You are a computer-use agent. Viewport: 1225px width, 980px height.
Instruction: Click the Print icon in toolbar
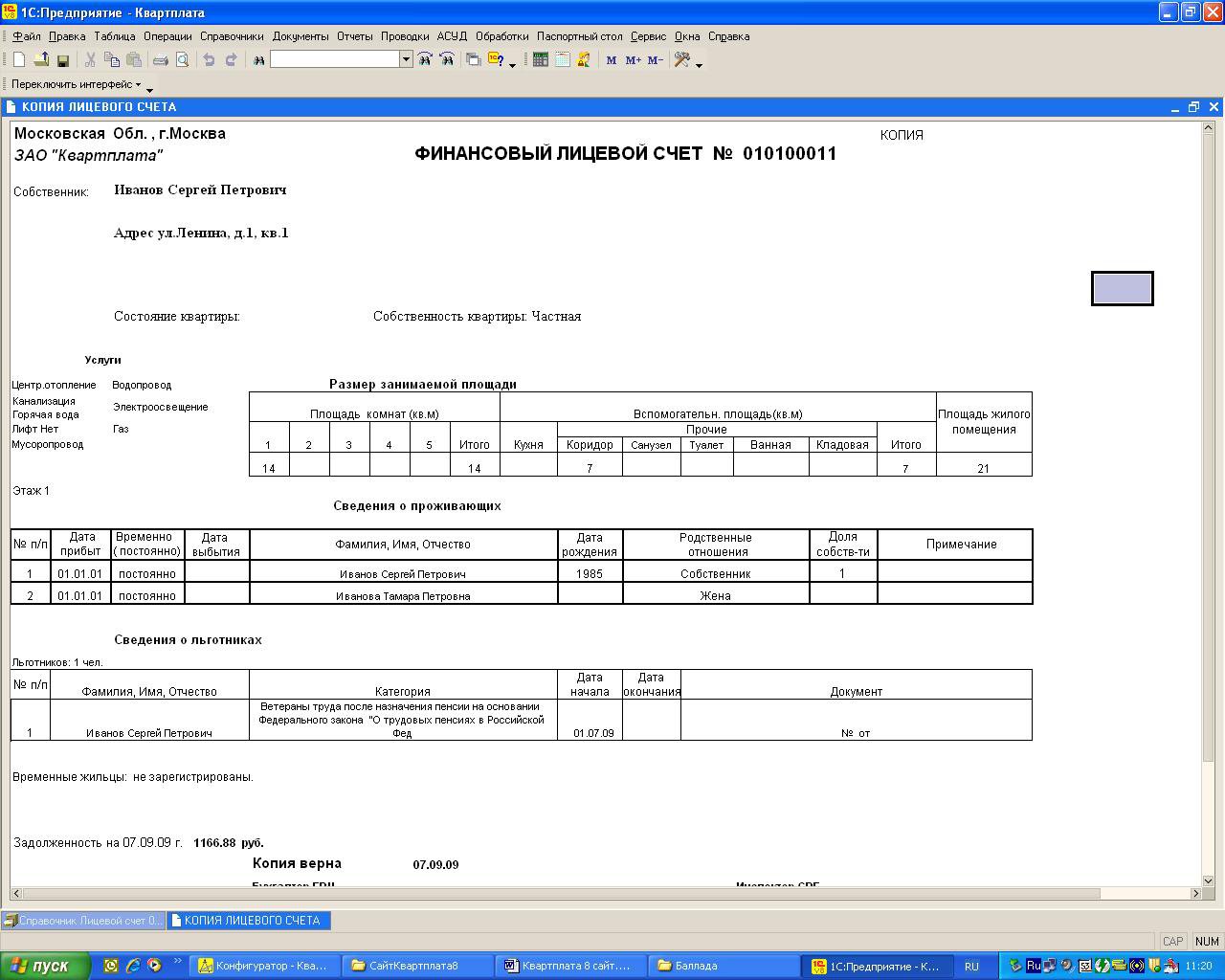coord(161,60)
